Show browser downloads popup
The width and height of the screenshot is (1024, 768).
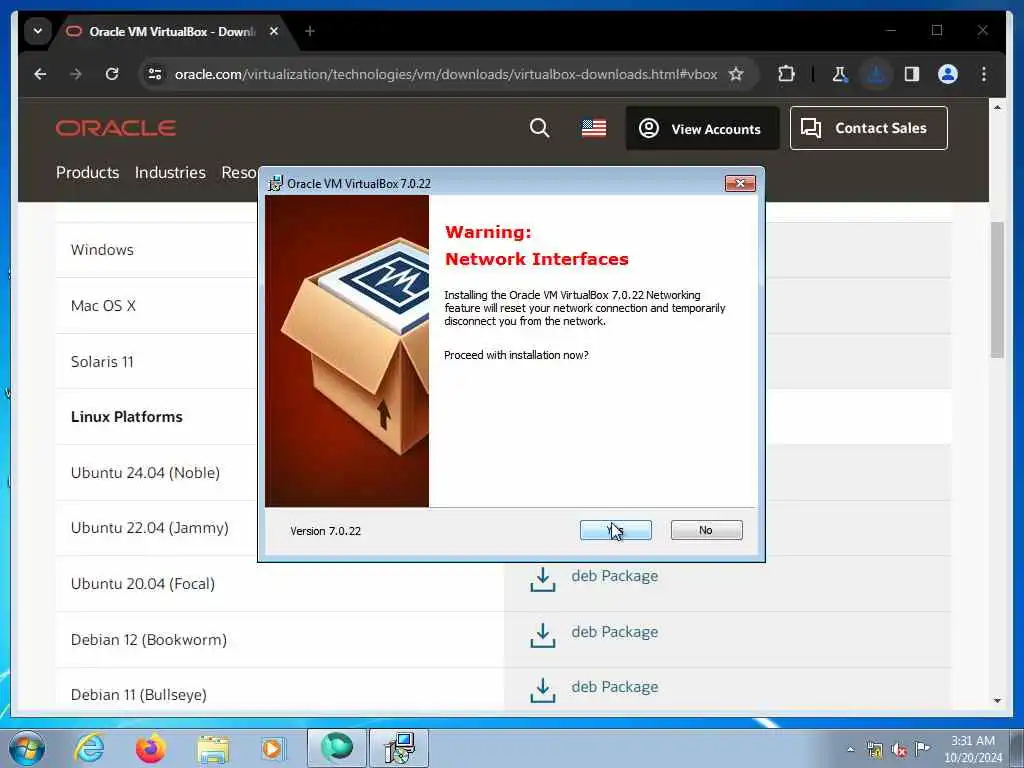876,74
